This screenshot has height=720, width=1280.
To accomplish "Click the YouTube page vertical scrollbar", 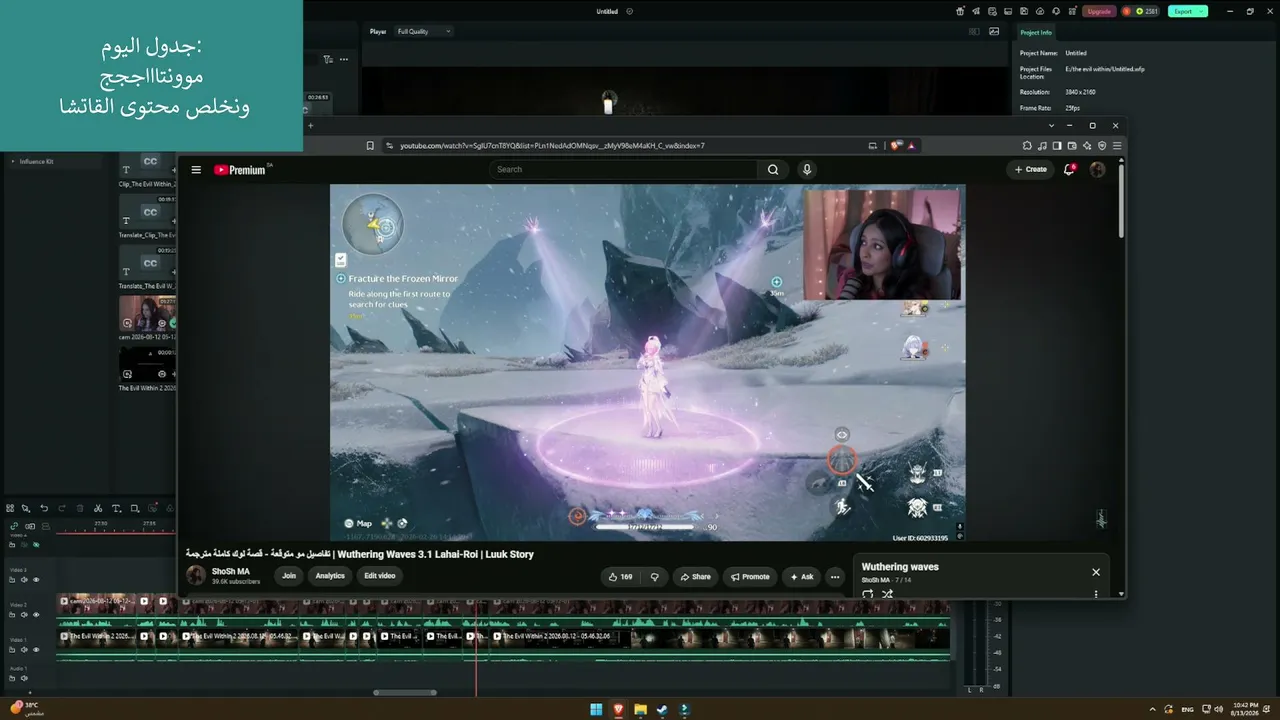I will 1121,200.
